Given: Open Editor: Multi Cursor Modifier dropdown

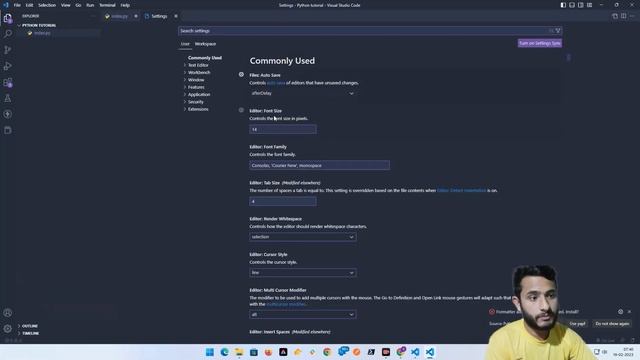Looking at the screenshot, I should point(303,314).
